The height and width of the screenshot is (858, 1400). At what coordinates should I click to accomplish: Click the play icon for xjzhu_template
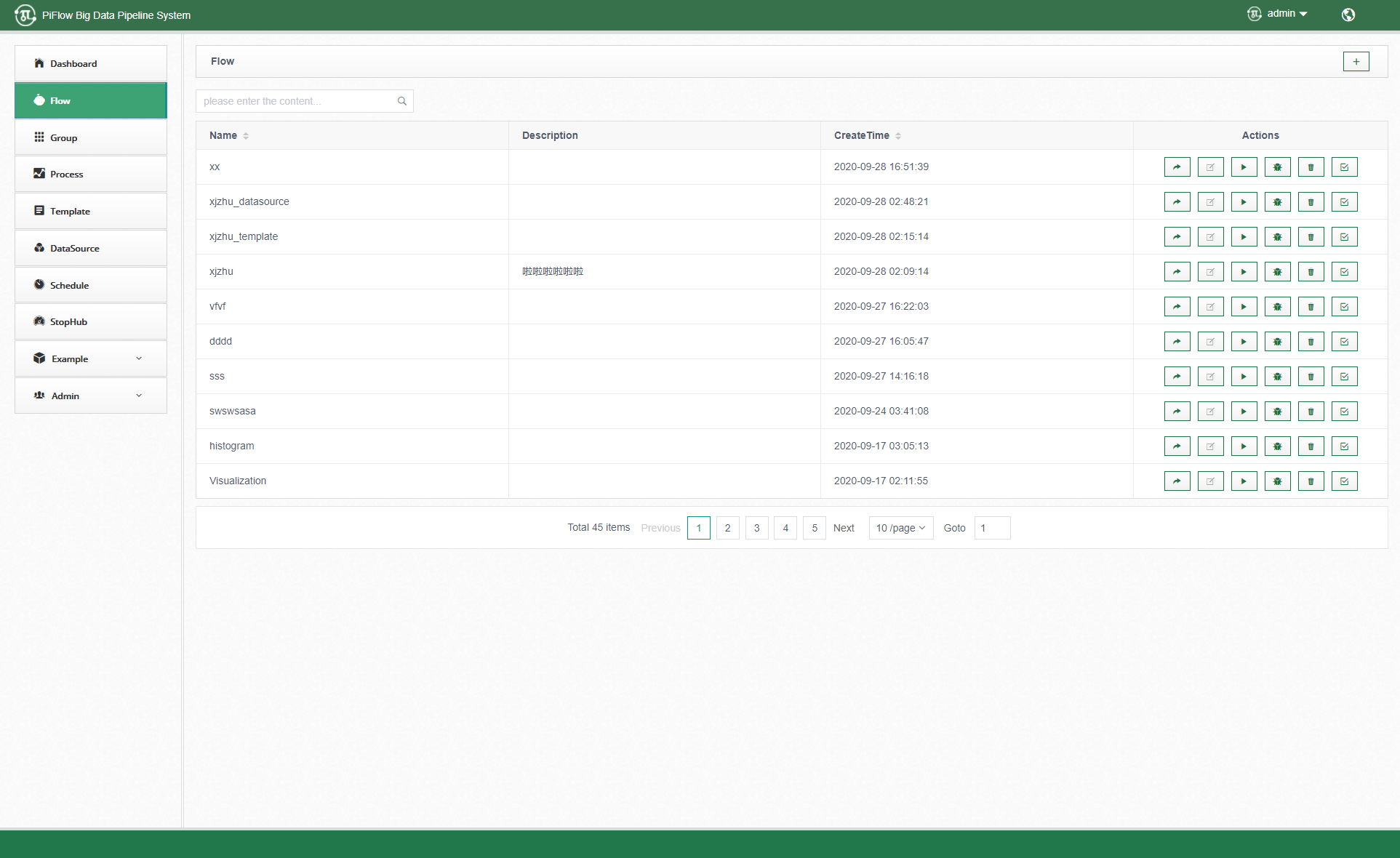click(x=1244, y=237)
